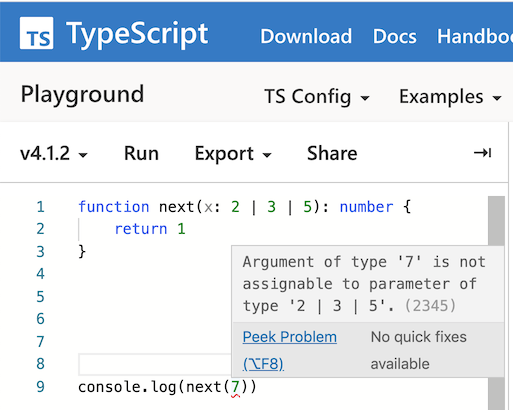Click 'console.log' on line 9
This screenshot has height=410, width=513.
pyautogui.click(x=127, y=387)
